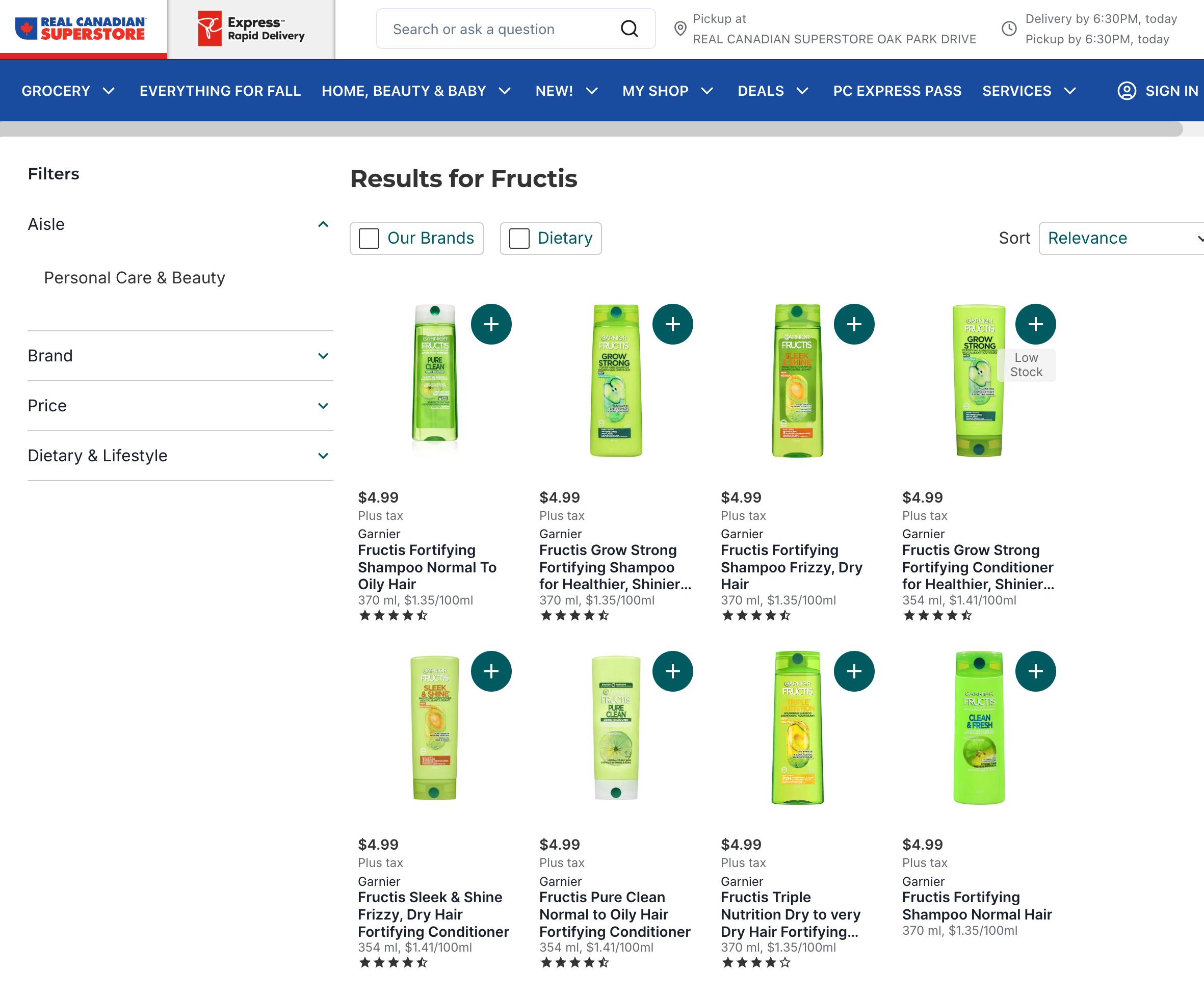
Task: Open Fructis Grow Strong Fortifying Shampoo title
Action: pyautogui.click(x=615, y=567)
